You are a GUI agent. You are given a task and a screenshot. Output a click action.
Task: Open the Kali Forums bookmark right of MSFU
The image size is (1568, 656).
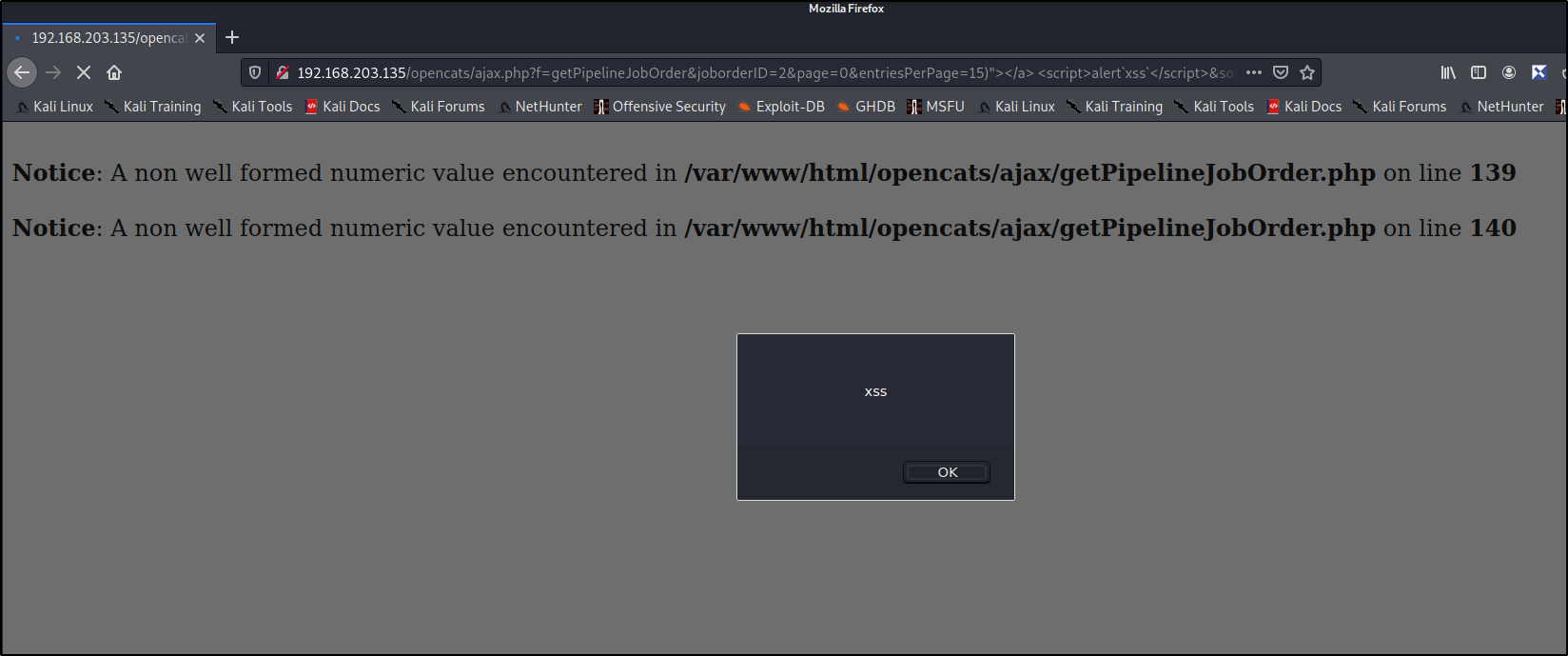tap(1400, 107)
